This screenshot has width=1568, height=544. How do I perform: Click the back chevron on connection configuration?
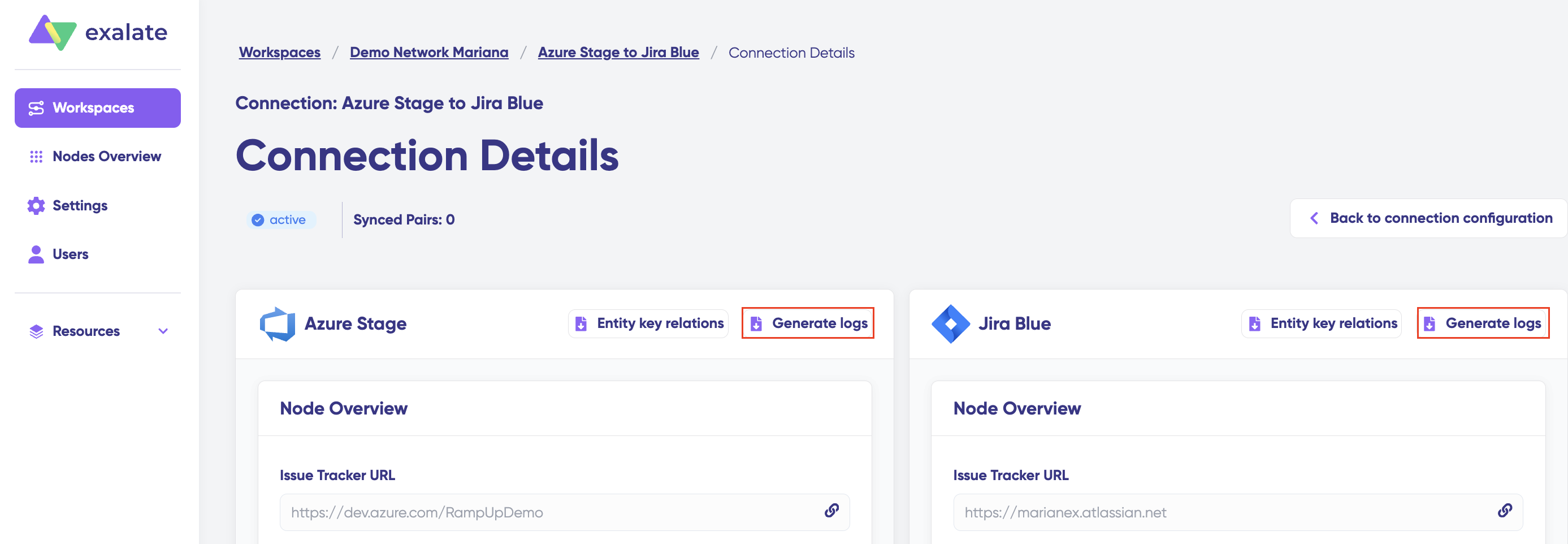pyautogui.click(x=1314, y=218)
